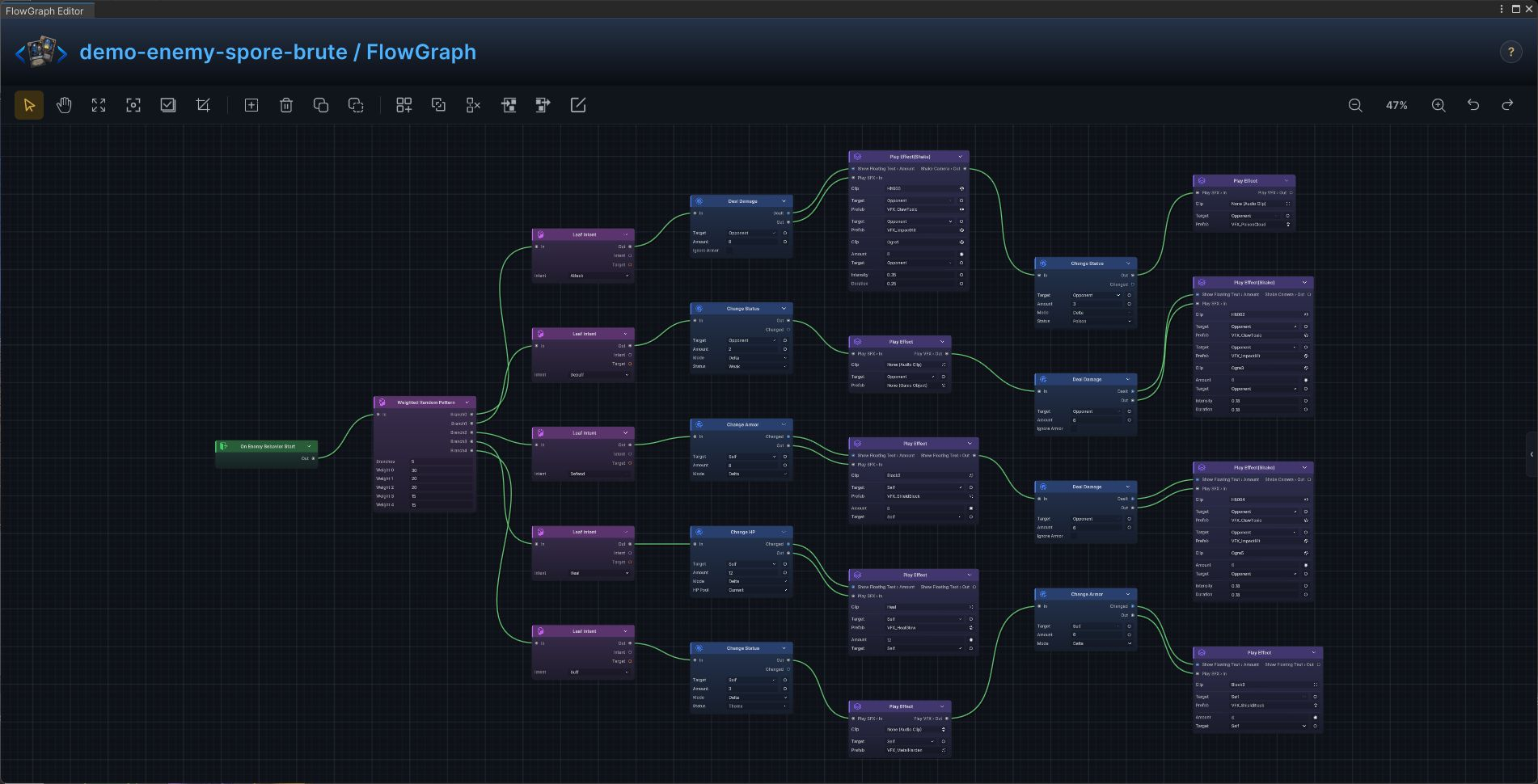
Task: Open the Status dropdown showing Weak
Action: pyautogui.click(x=757, y=366)
